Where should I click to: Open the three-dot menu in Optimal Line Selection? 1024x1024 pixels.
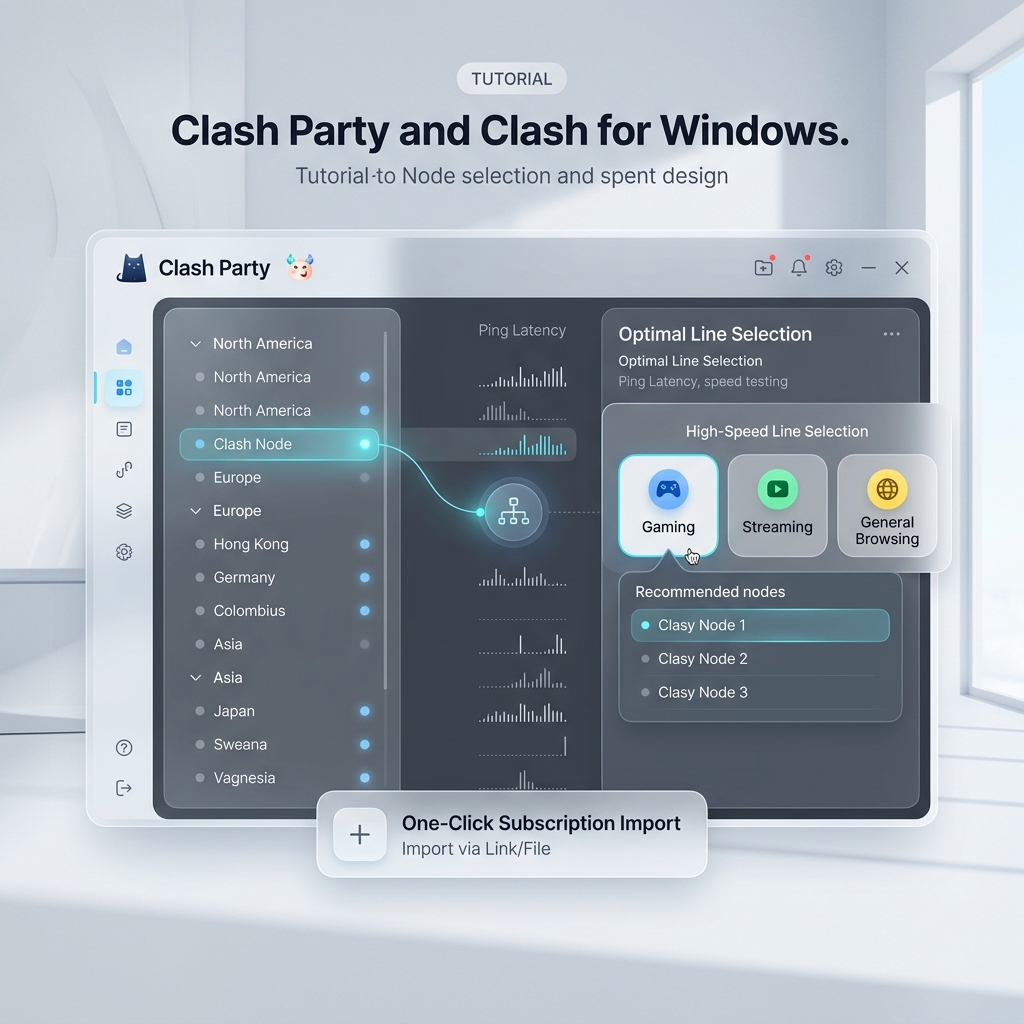click(891, 334)
